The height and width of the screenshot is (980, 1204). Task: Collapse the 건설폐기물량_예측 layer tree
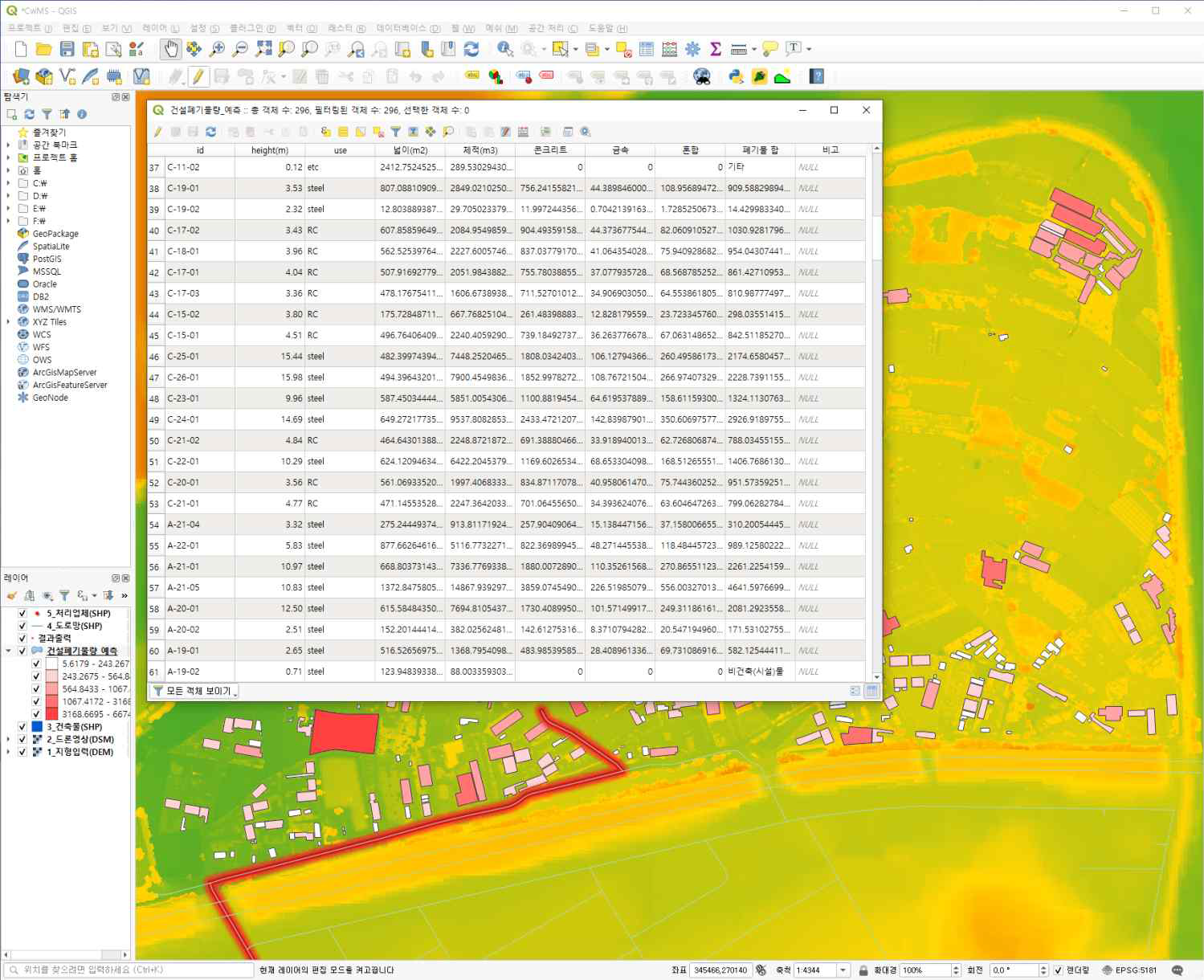point(9,651)
